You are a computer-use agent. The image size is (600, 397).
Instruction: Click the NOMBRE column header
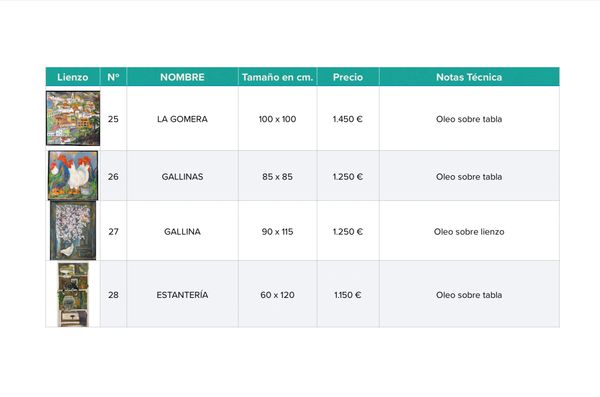(182, 77)
